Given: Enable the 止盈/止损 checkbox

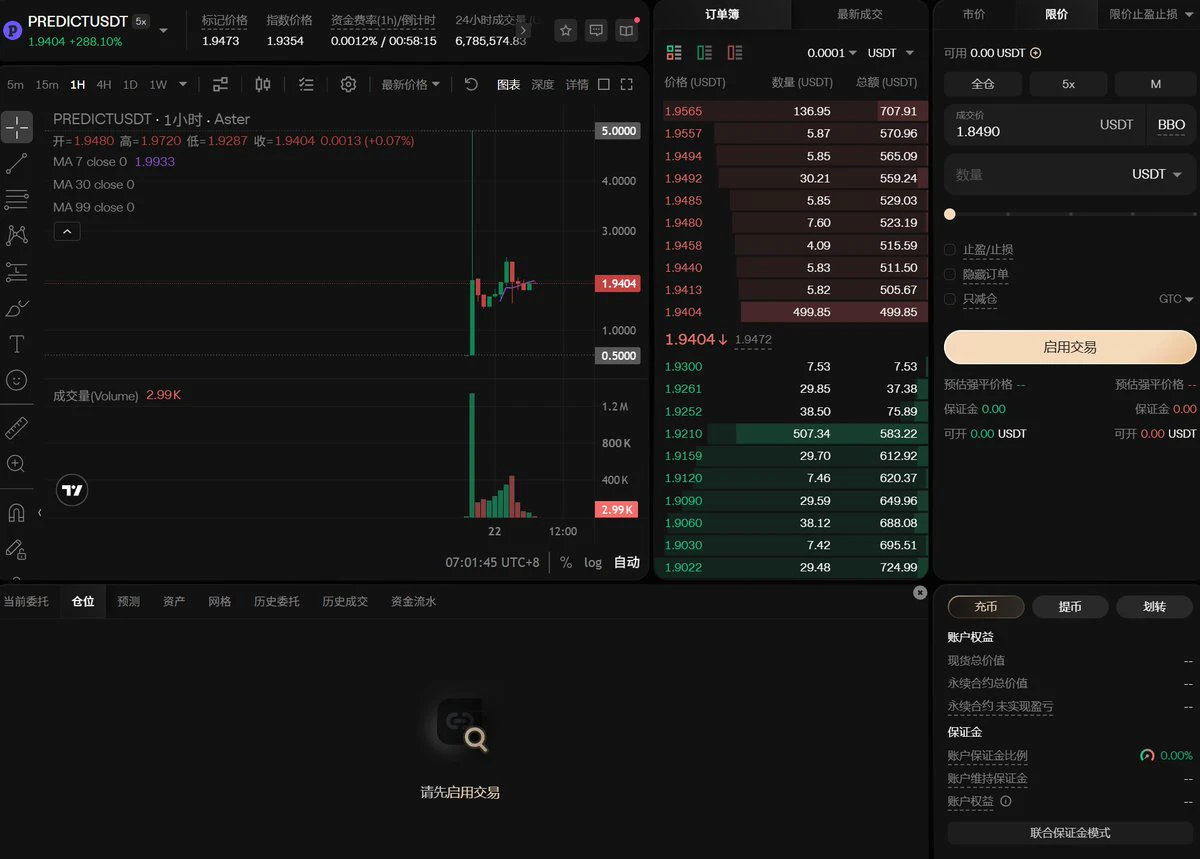Looking at the screenshot, I should click(x=950, y=249).
